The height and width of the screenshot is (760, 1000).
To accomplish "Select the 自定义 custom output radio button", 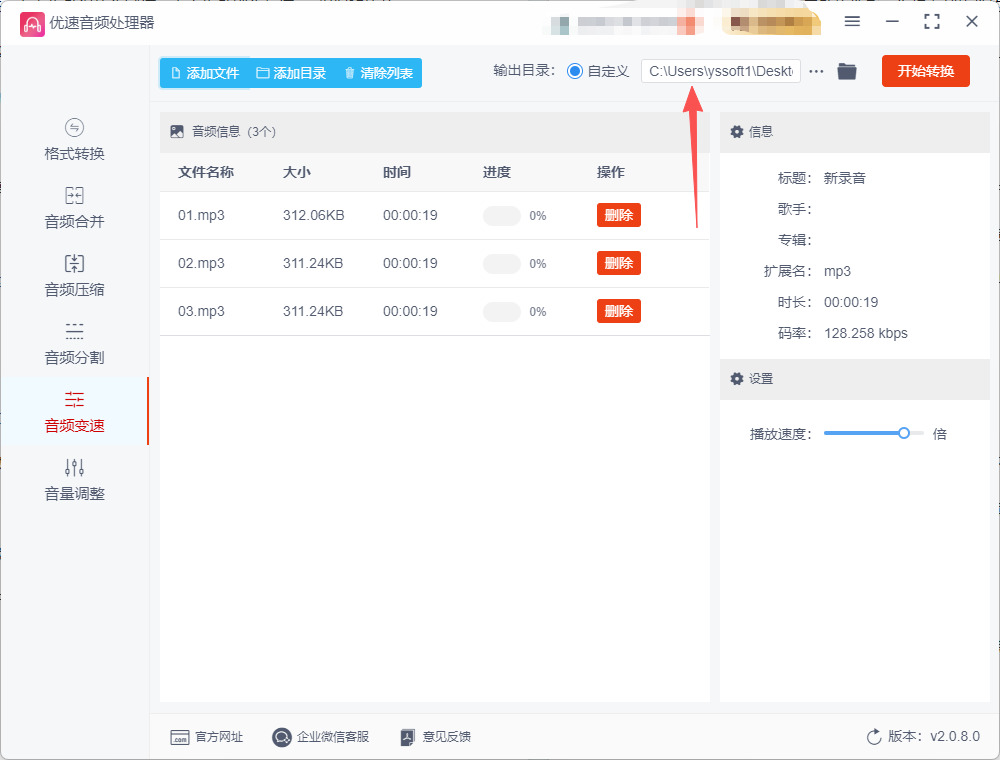I will [575, 71].
